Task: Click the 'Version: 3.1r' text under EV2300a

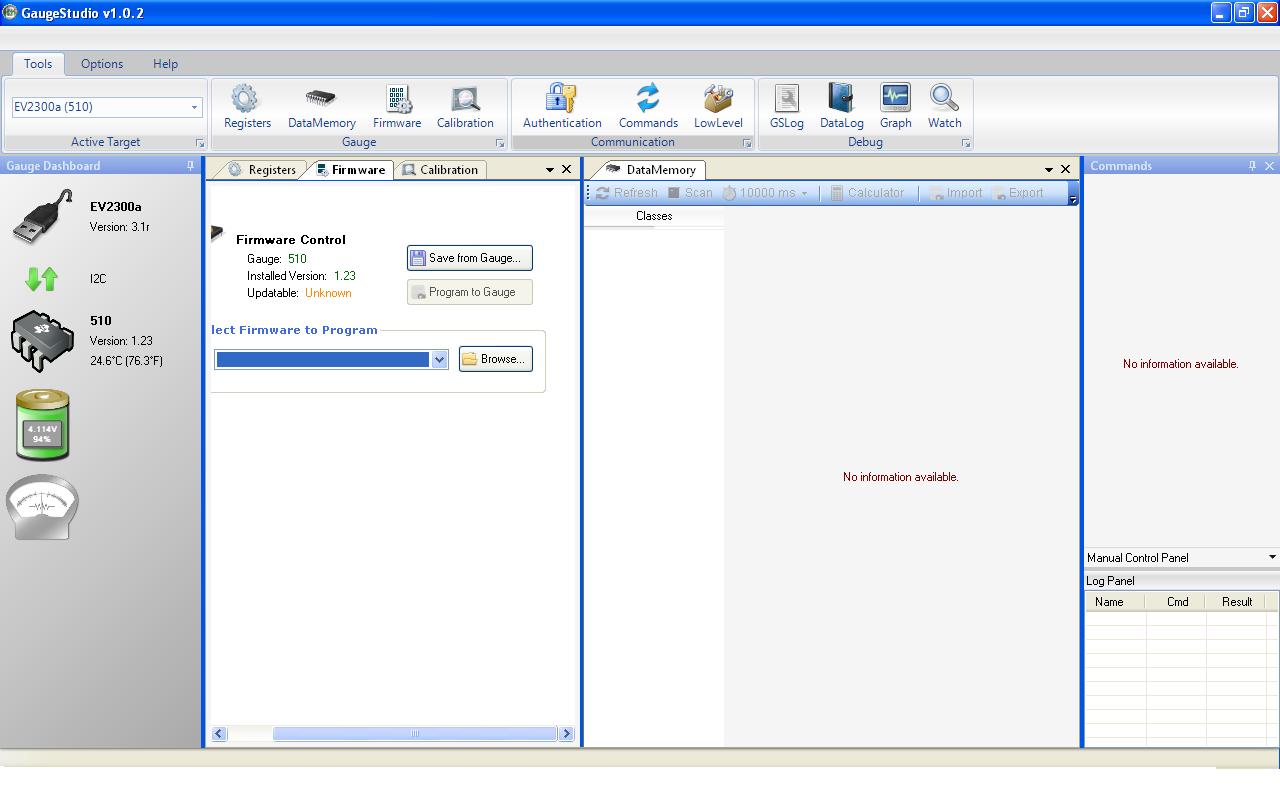Action: (120, 227)
